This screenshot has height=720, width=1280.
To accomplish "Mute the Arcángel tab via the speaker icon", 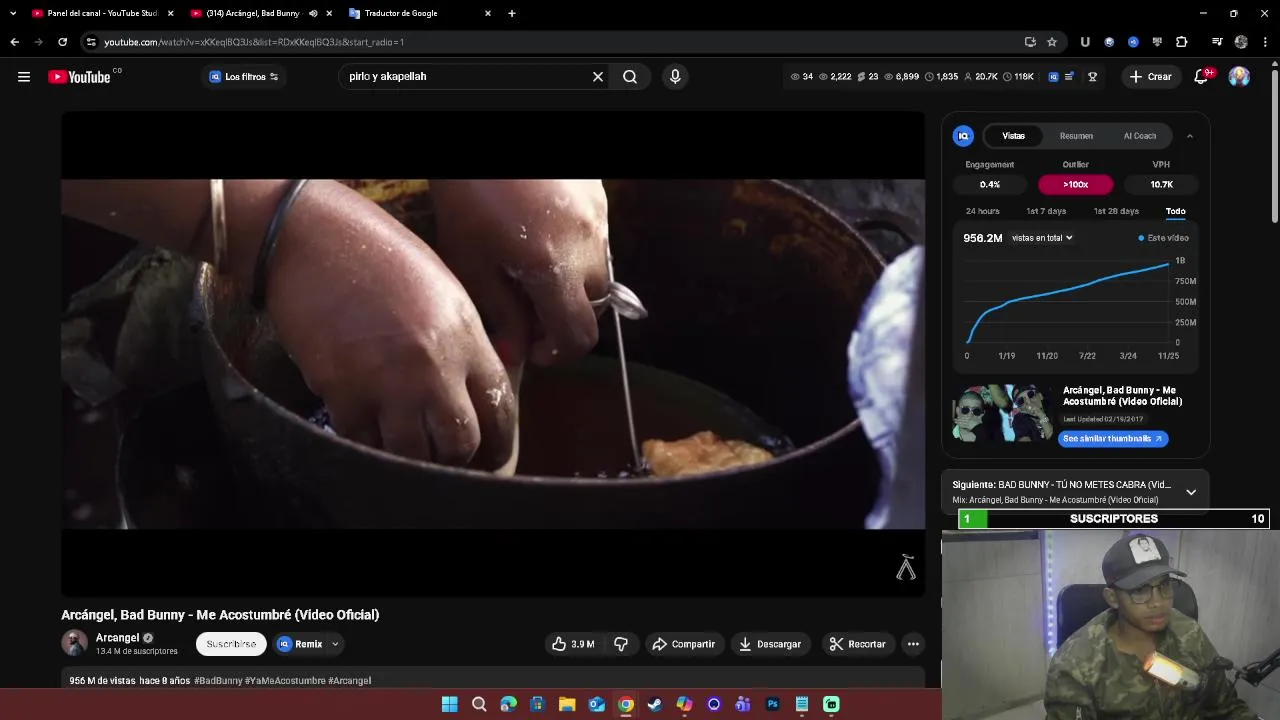I will click(313, 13).
